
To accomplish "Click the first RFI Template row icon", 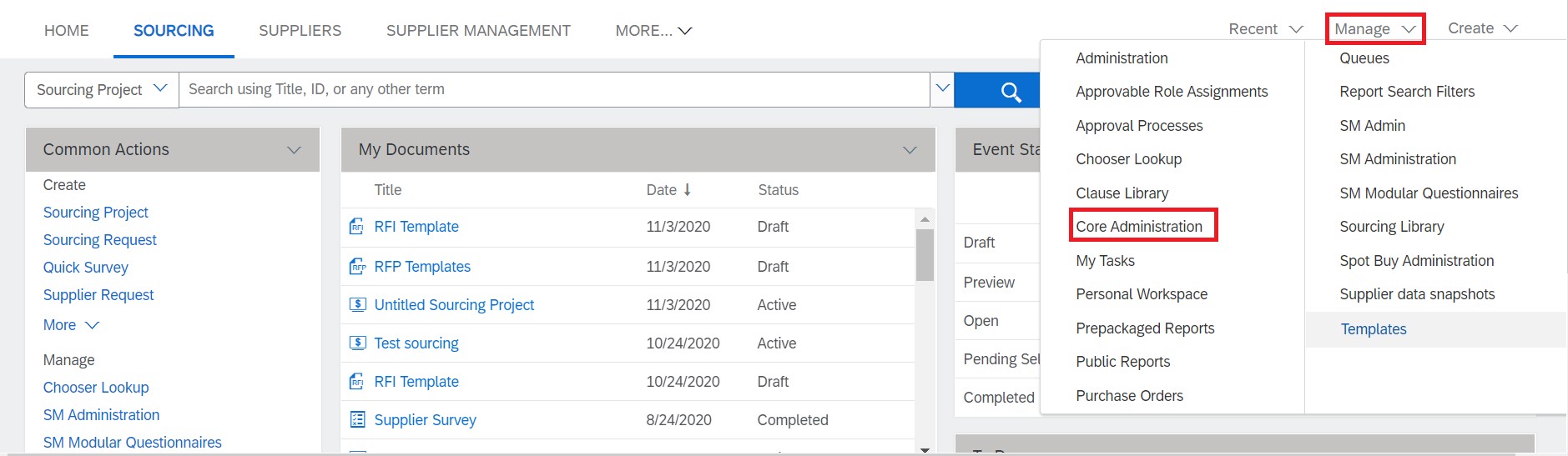I will [357, 227].
